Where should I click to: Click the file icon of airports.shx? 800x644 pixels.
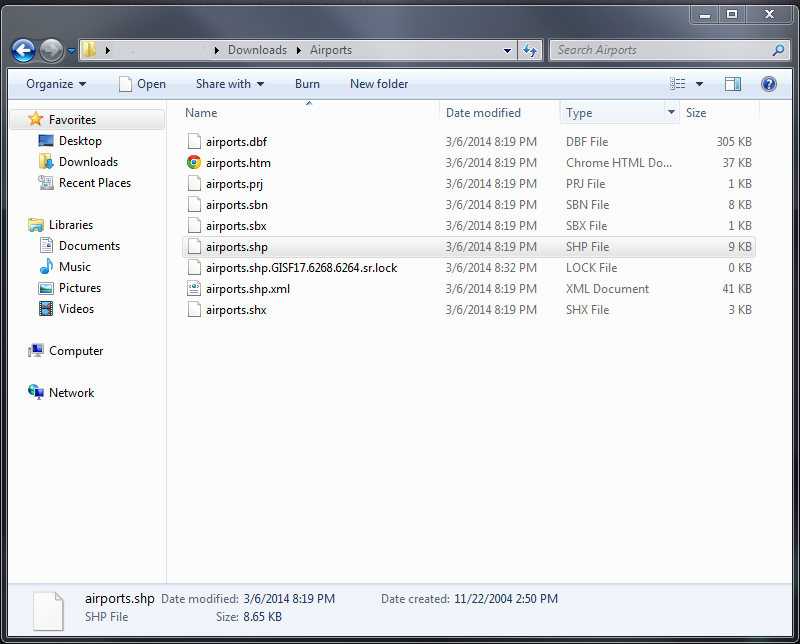click(194, 309)
